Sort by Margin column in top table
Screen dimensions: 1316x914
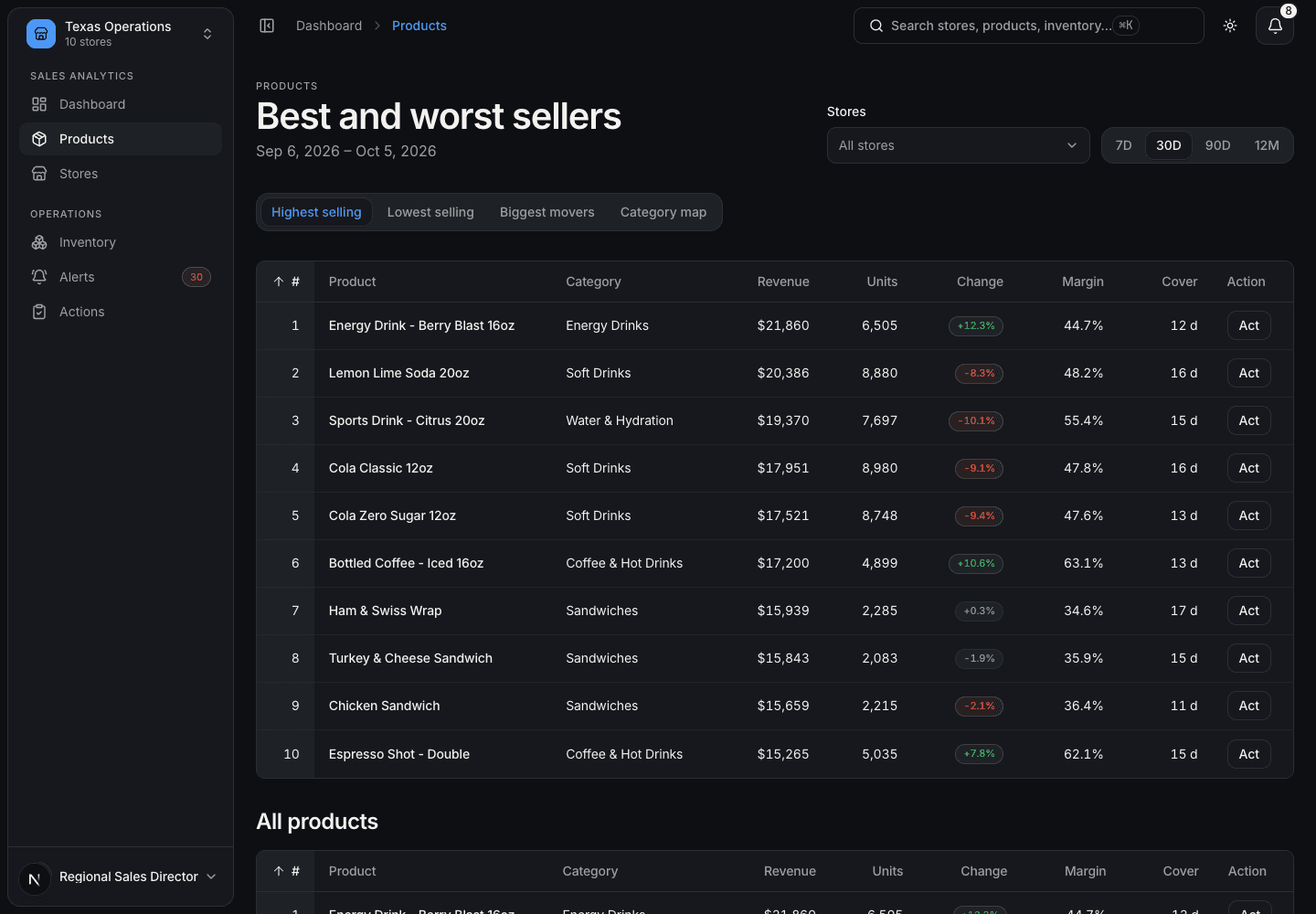(1083, 282)
